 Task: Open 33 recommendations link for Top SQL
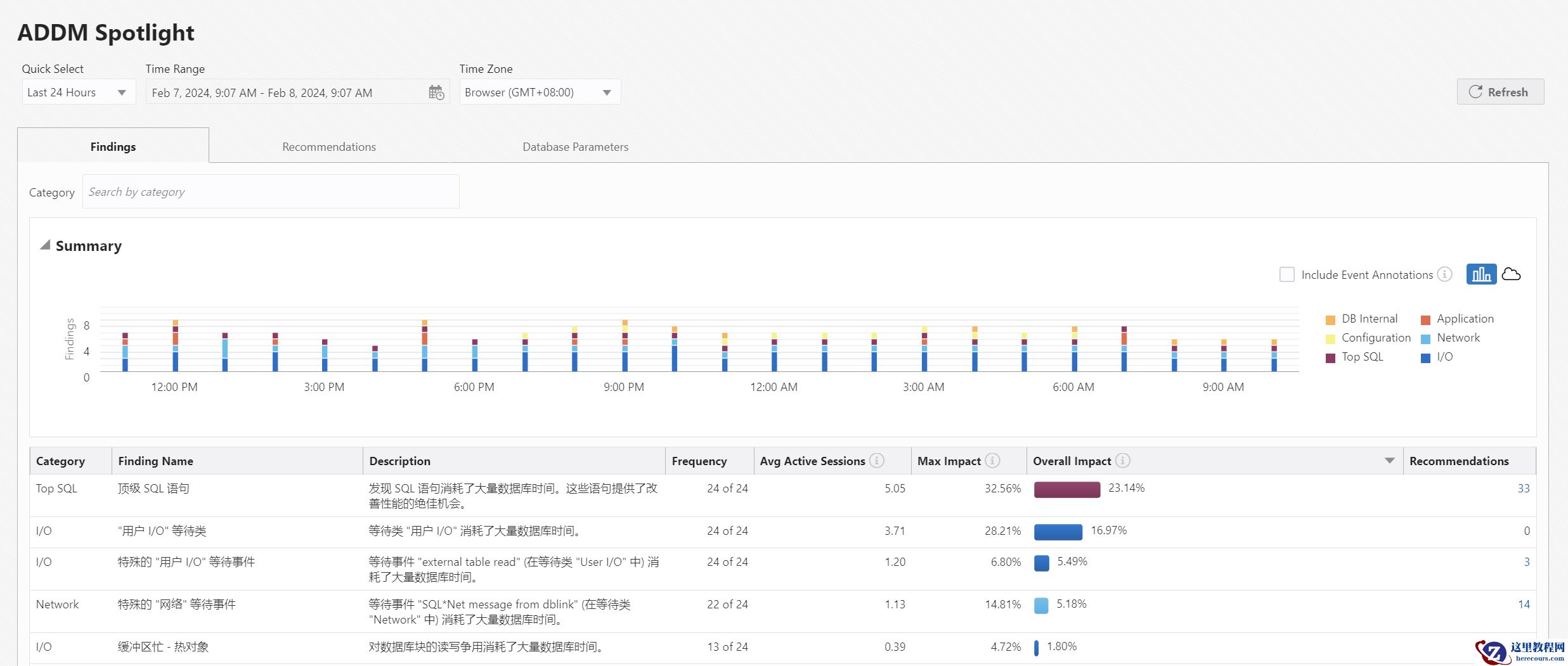pos(1523,489)
